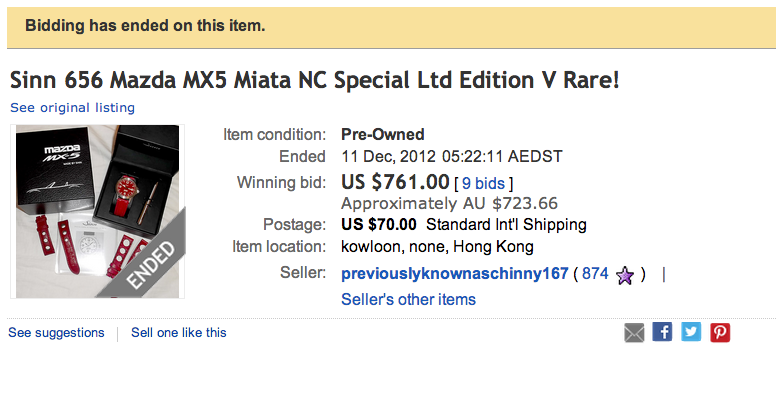Click the Approximately AU $723.66 text
This screenshot has width=776, height=399.
pos(449,203)
